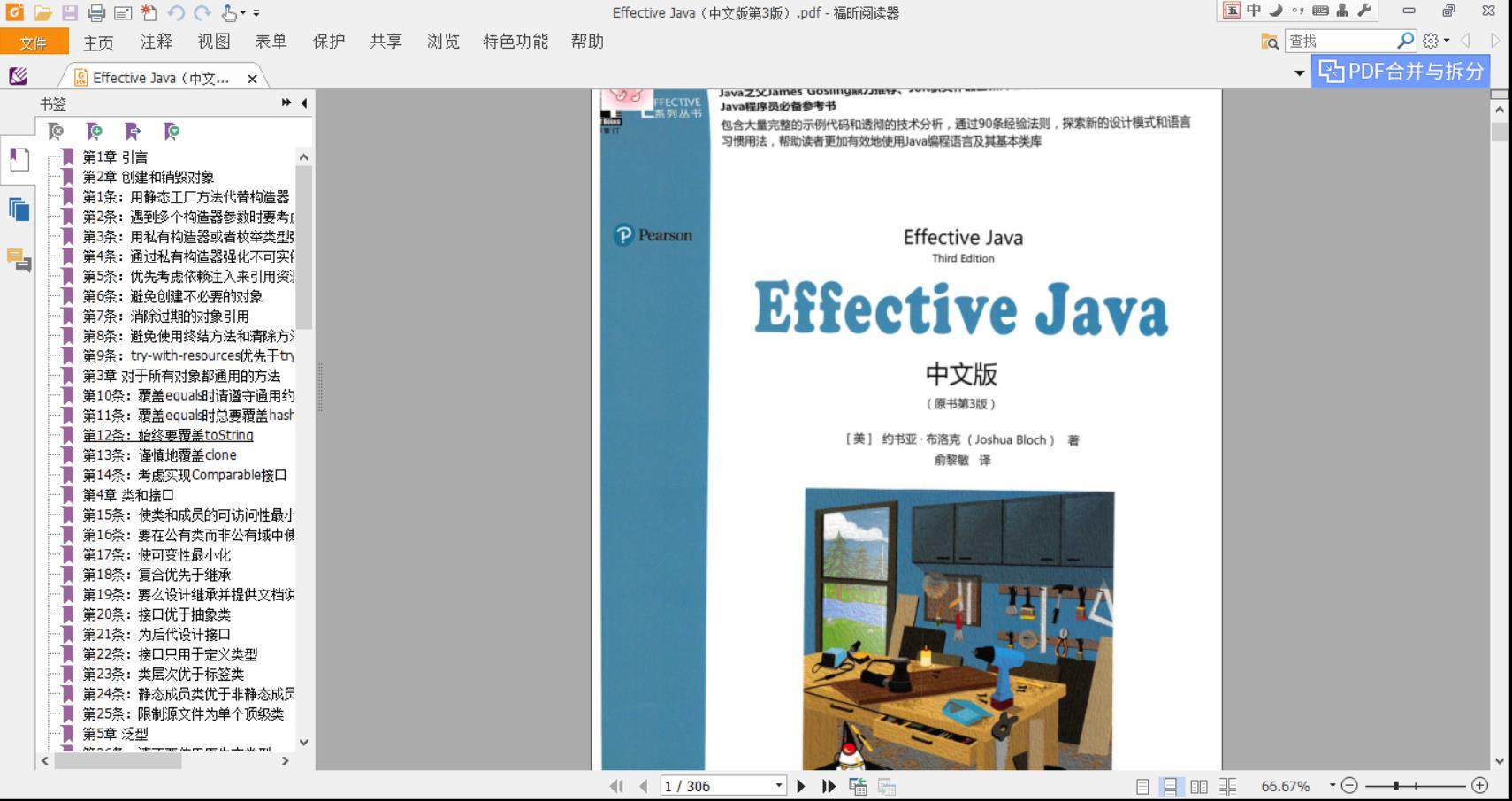Open the customize quick access toolbar arrow
Image resolution: width=1512 pixels, height=801 pixels.
(x=256, y=13)
